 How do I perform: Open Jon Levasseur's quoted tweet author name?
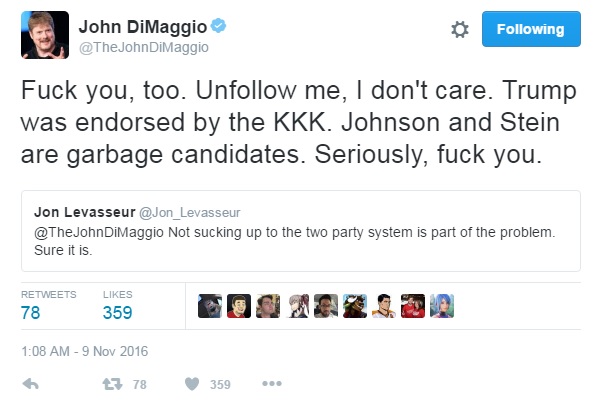85,212
